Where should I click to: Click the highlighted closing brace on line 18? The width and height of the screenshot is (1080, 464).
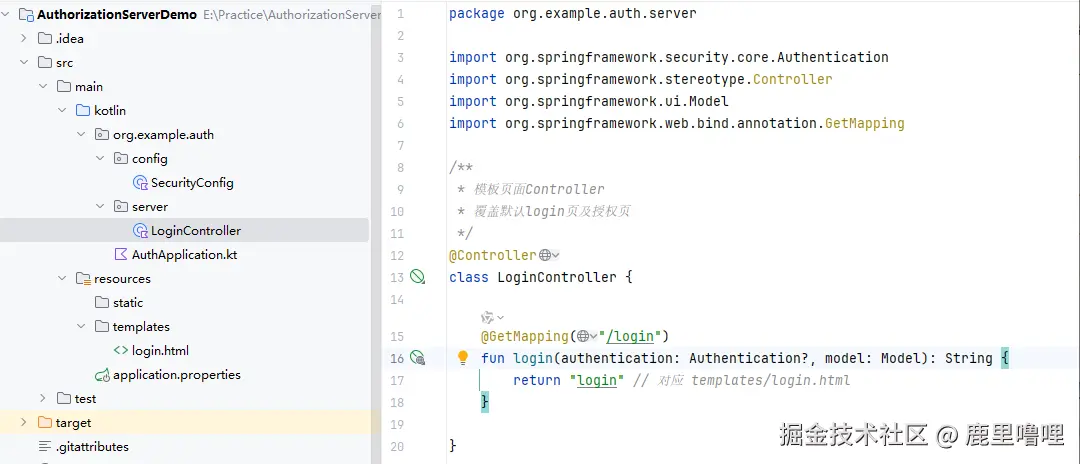click(485, 402)
